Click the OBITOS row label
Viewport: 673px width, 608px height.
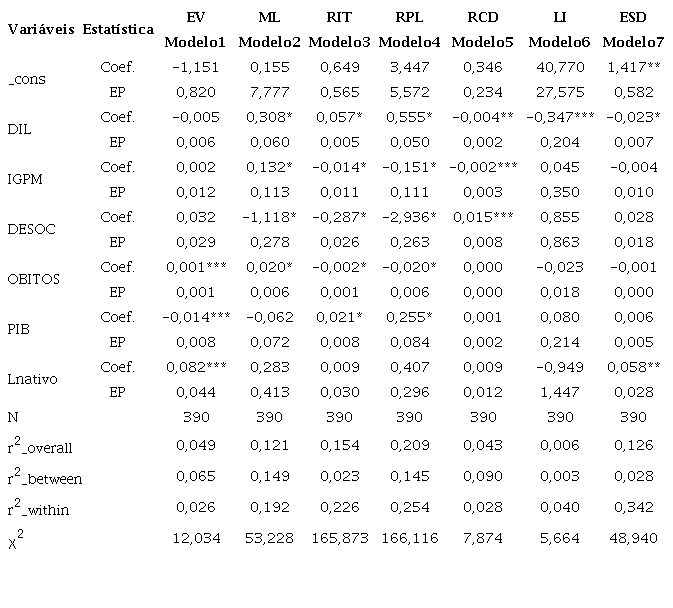(33, 279)
